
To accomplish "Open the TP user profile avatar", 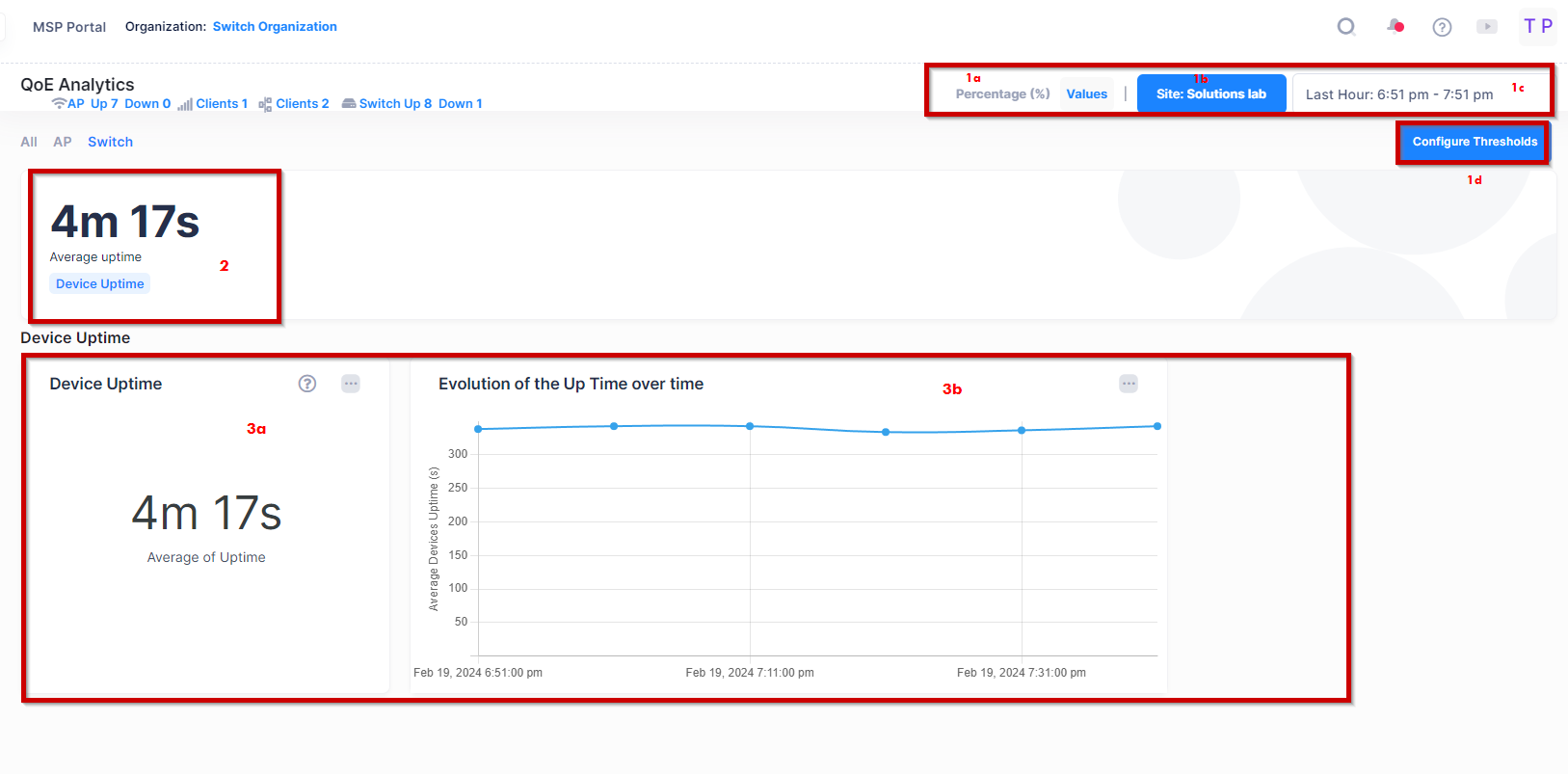I will 1537,27.
